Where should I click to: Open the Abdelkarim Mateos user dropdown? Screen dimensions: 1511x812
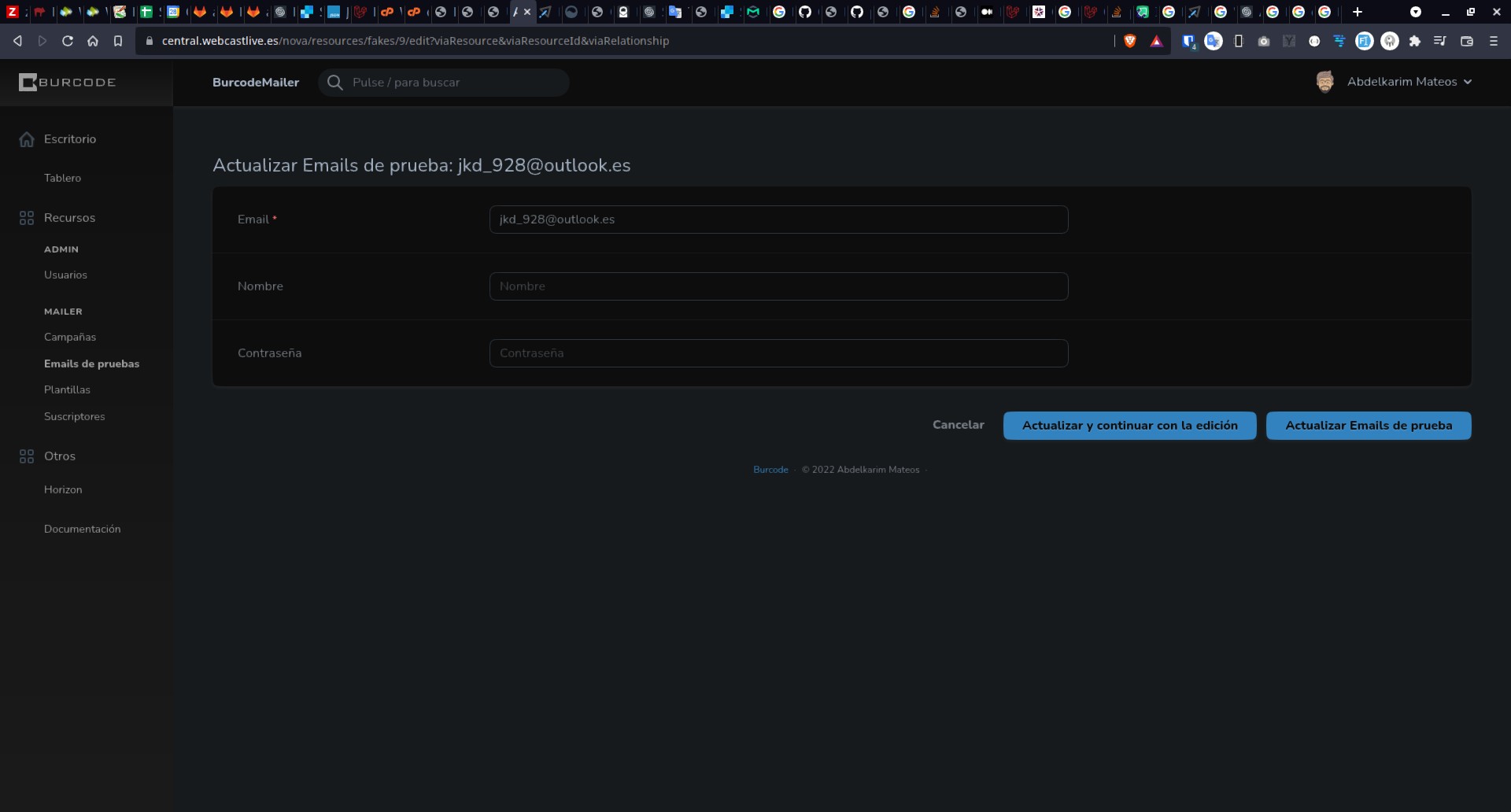pos(1394,82)
